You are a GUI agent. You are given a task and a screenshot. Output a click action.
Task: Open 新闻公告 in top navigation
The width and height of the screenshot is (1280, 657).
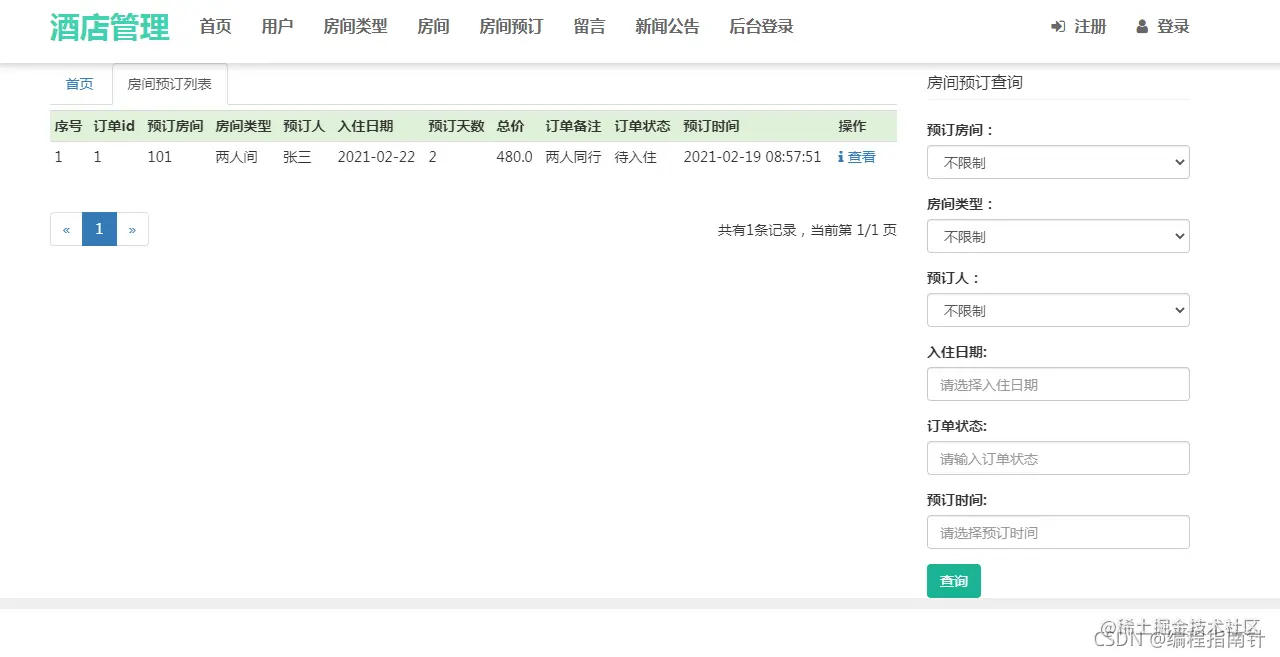(x=667, y=27)
